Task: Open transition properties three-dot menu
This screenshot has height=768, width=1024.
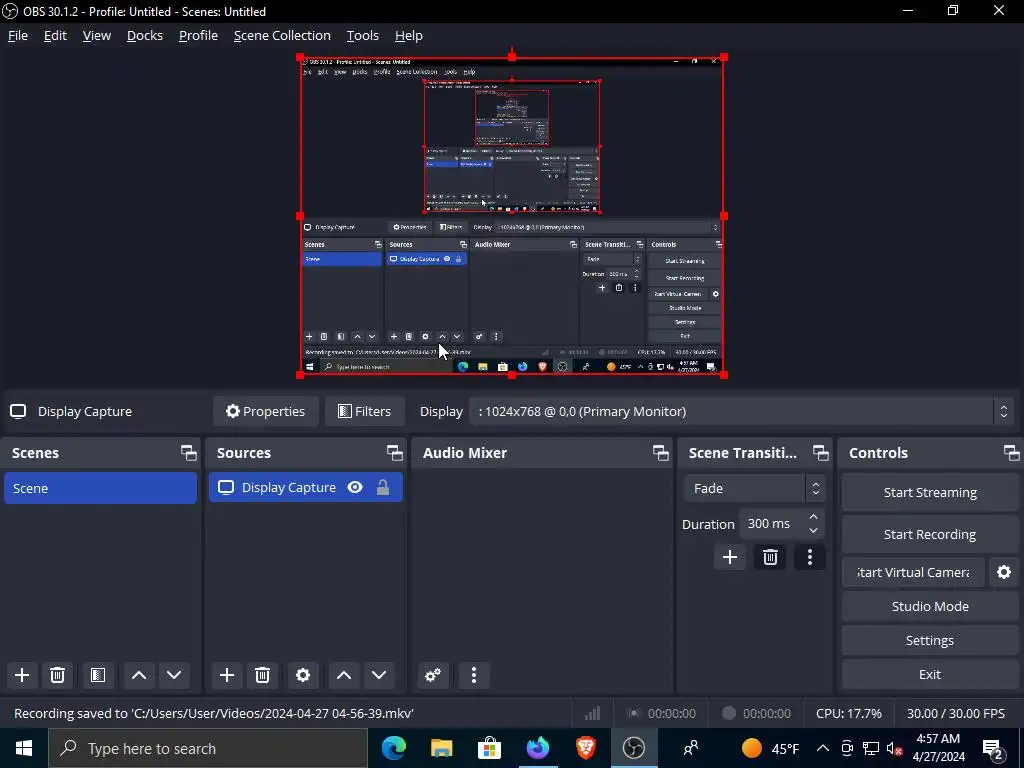Action: click(810, 557)
